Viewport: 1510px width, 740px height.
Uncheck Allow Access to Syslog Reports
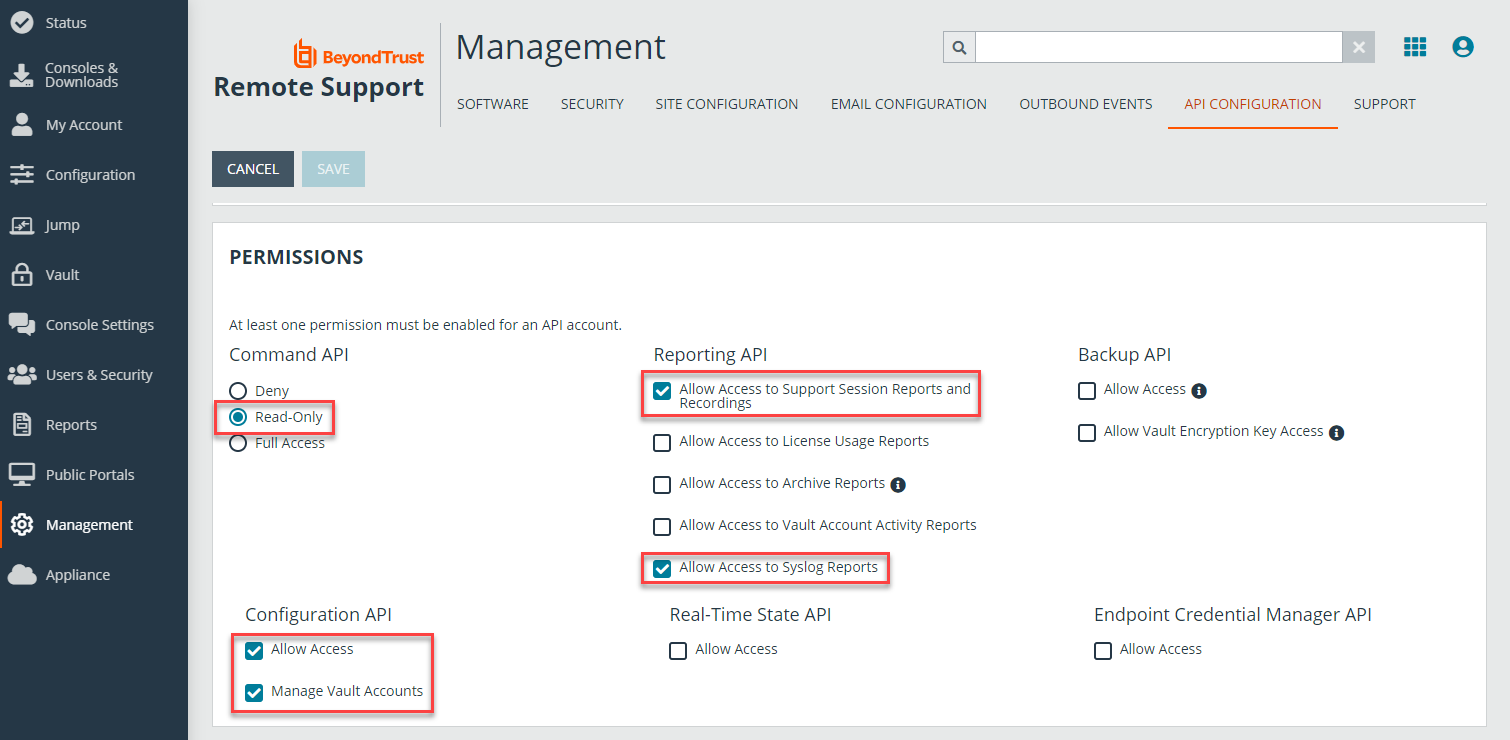[662, 568]
